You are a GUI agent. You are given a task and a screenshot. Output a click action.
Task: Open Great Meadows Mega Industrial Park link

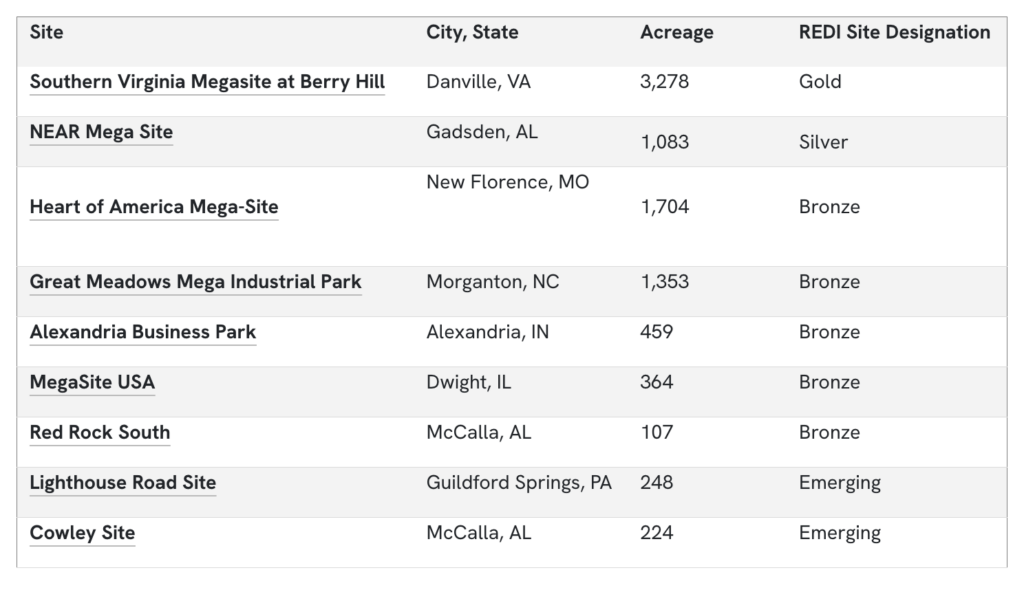coord(195,282)
